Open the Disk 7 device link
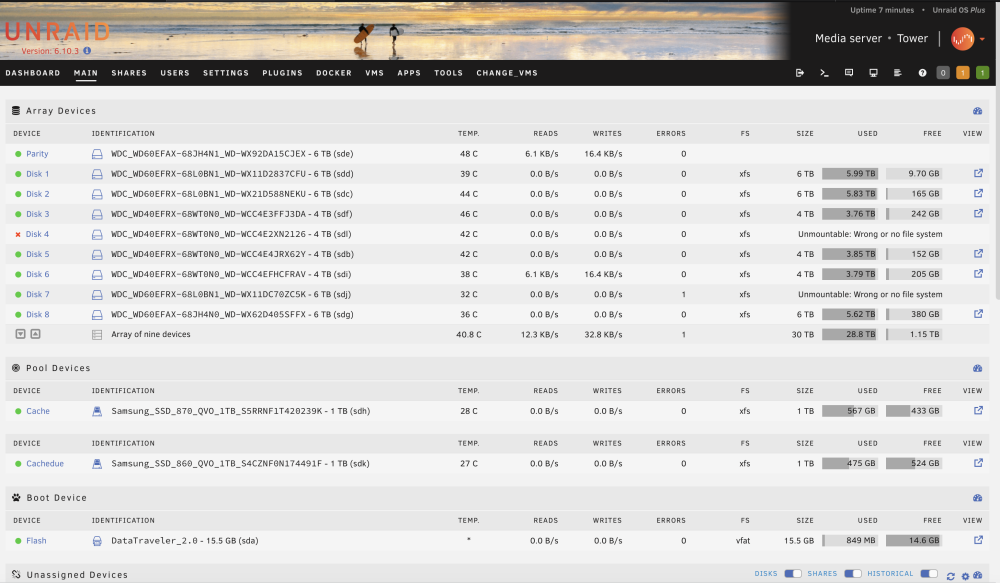1000x583 pixels. pos(38,294)
